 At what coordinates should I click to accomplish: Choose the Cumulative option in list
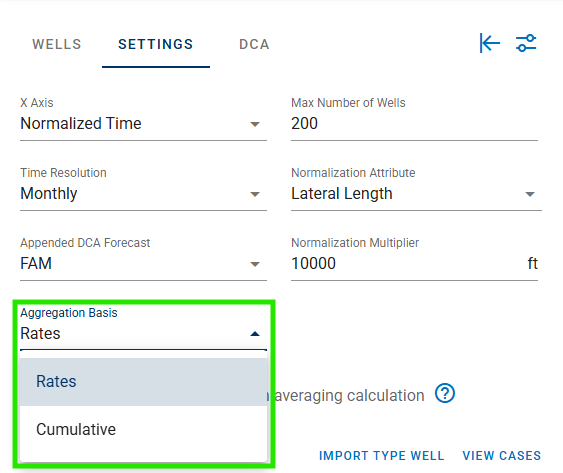143,430
